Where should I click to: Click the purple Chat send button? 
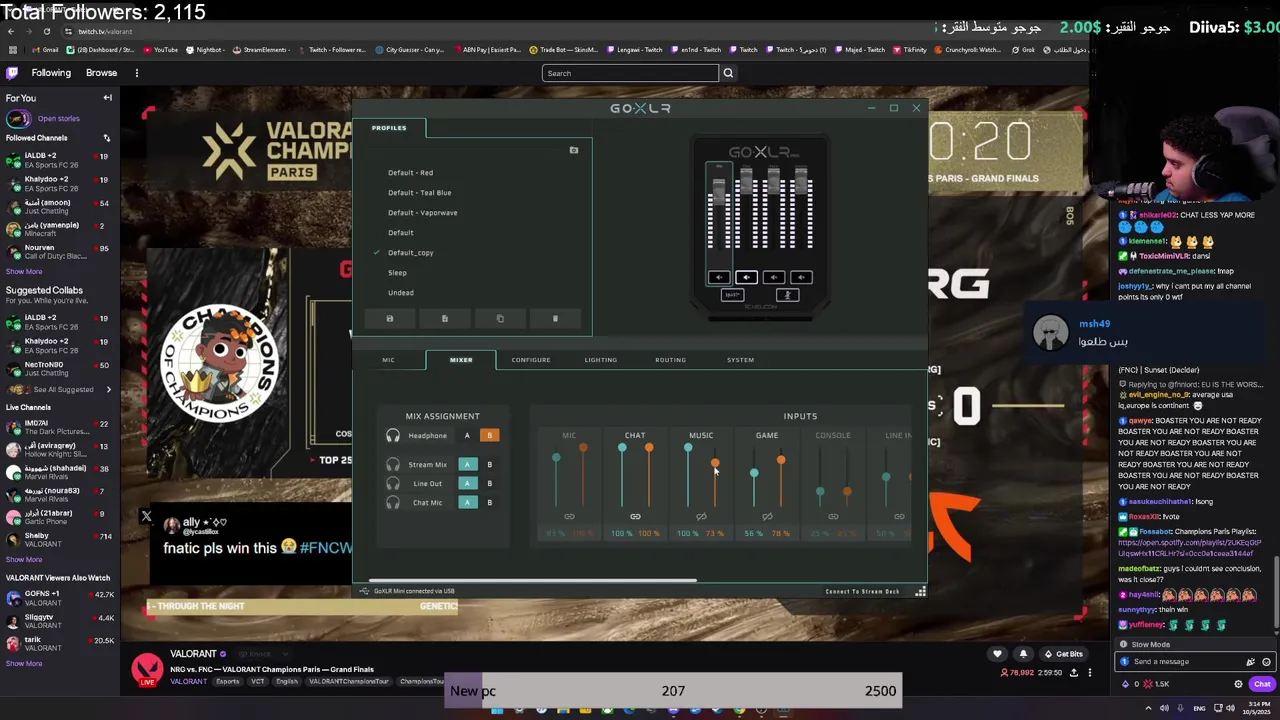[x=1261, y=684]
